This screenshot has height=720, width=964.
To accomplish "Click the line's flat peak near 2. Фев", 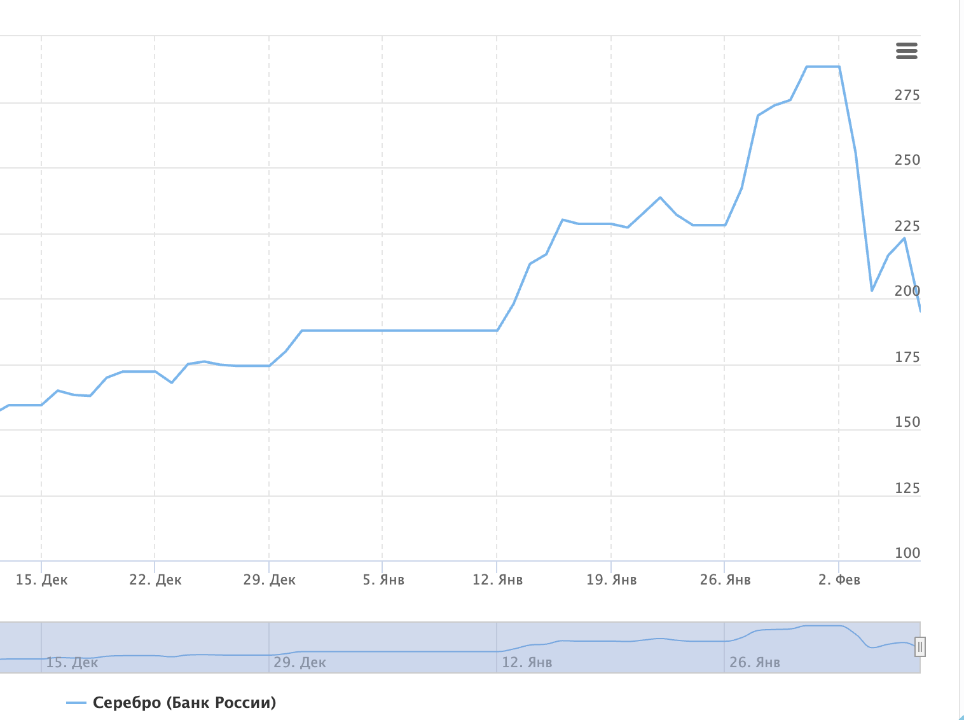I will pos(823,66).
